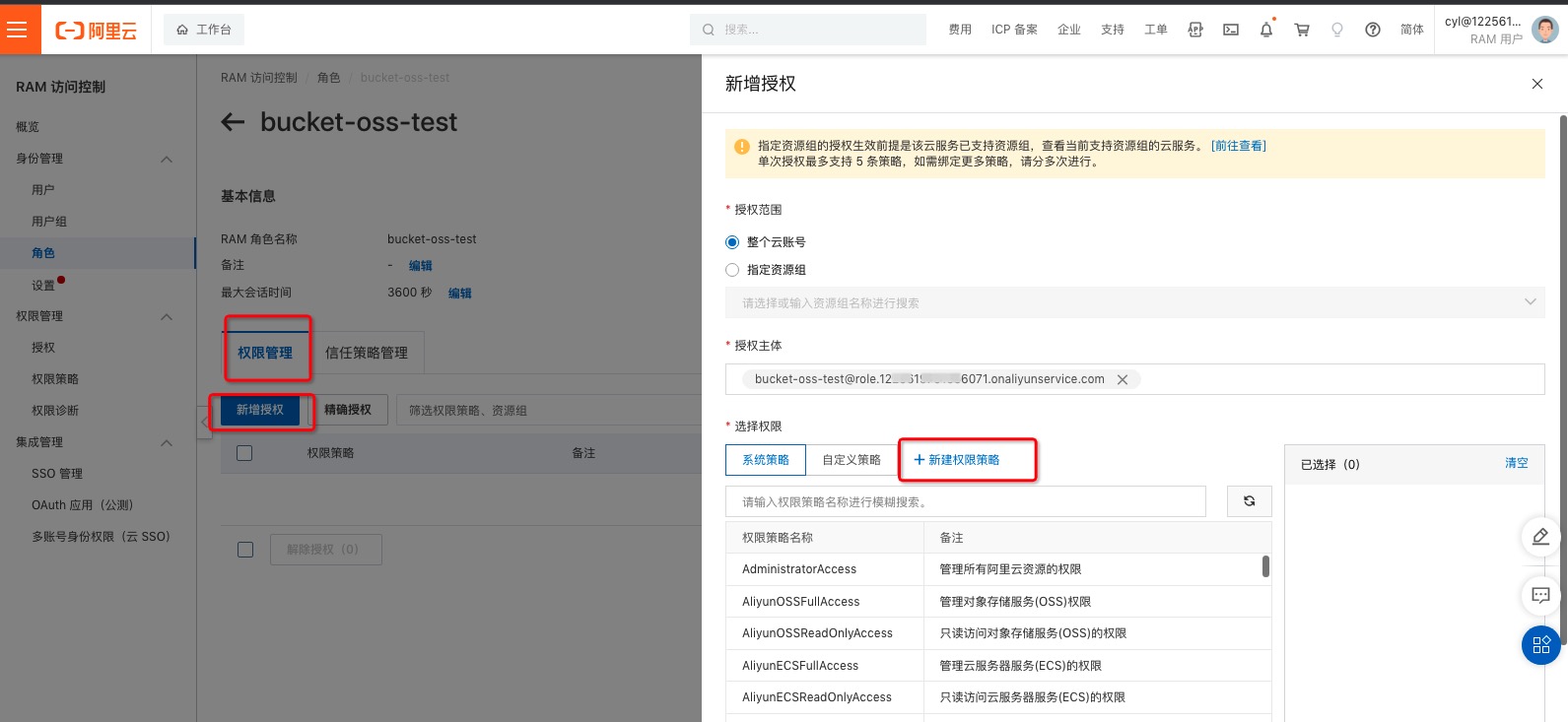Click 新建权限策略 link

point(957,460)
